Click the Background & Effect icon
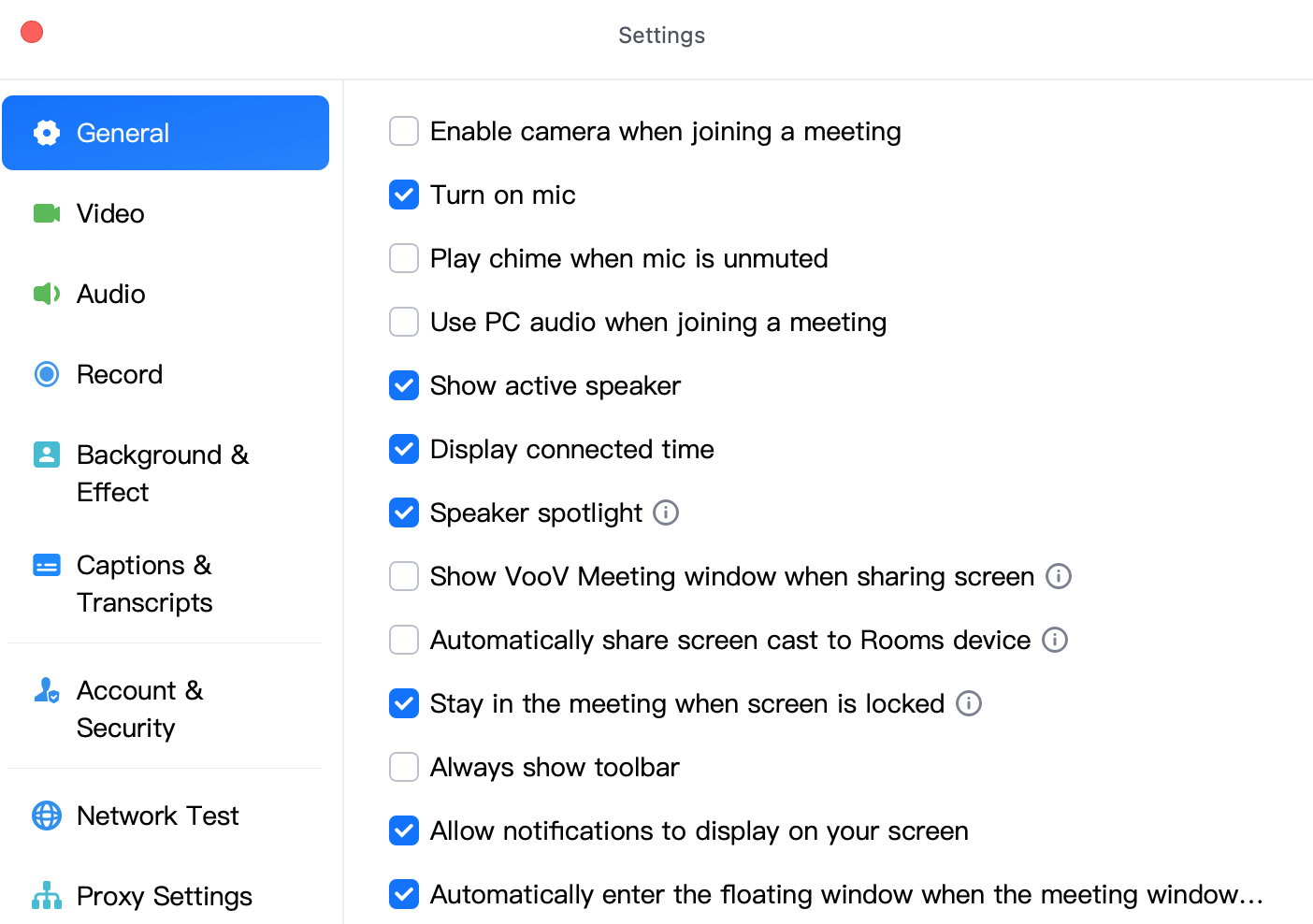The width and height of the screenshot is (1313, 924). pos(45,455)
